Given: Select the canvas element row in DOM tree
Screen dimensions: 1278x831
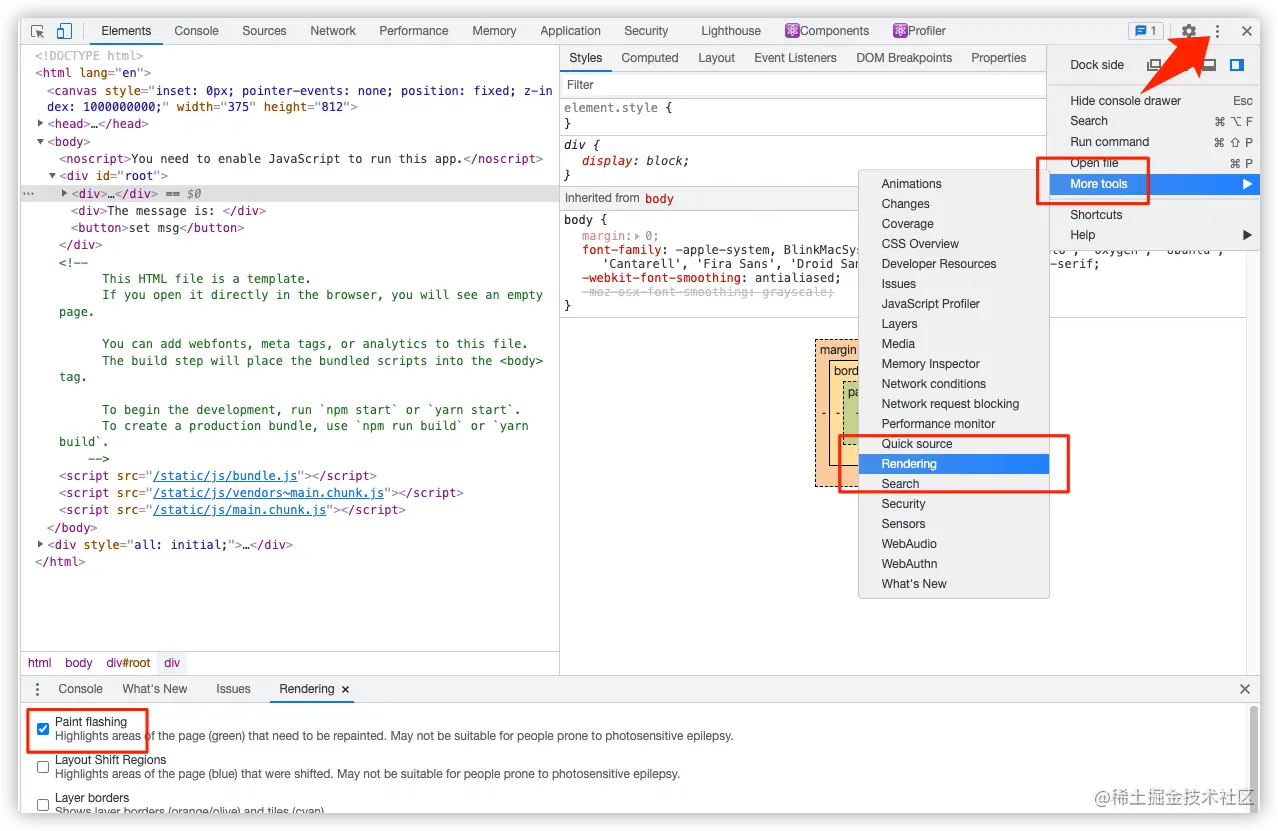Looking at the screenshot, I should tap(300, 99).
